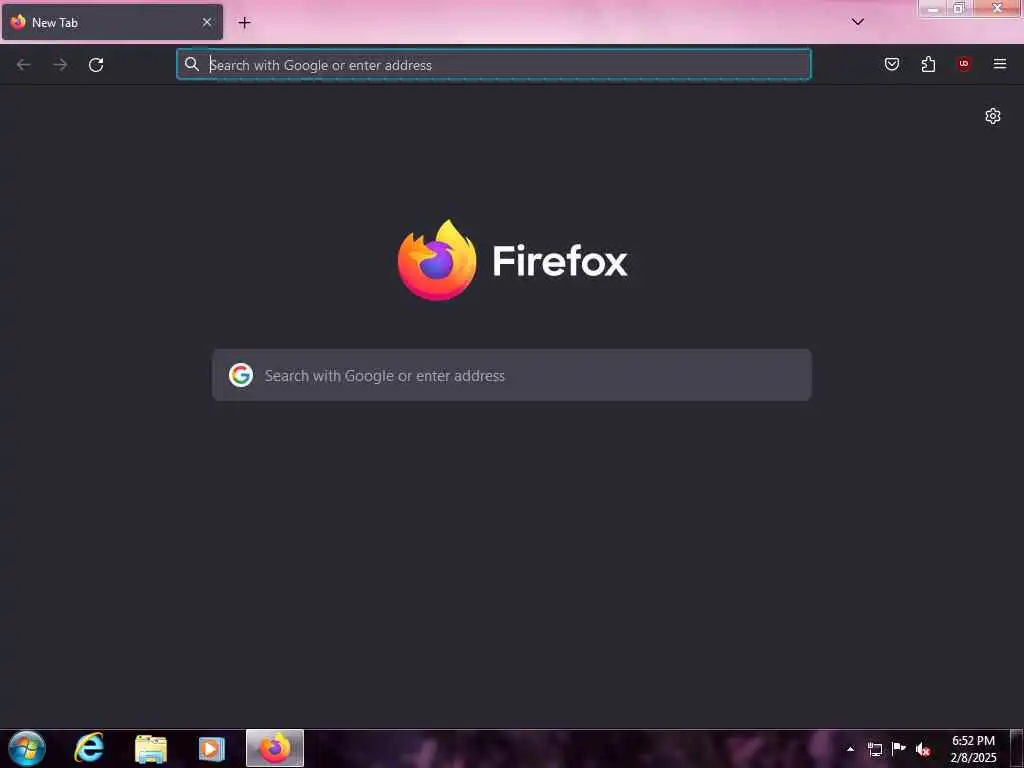Image resolution: width=1024 pixels, height=768 pixels.
Task: Open a new tab with plus button
Action: pyautogui.click(x=244, y=22)
